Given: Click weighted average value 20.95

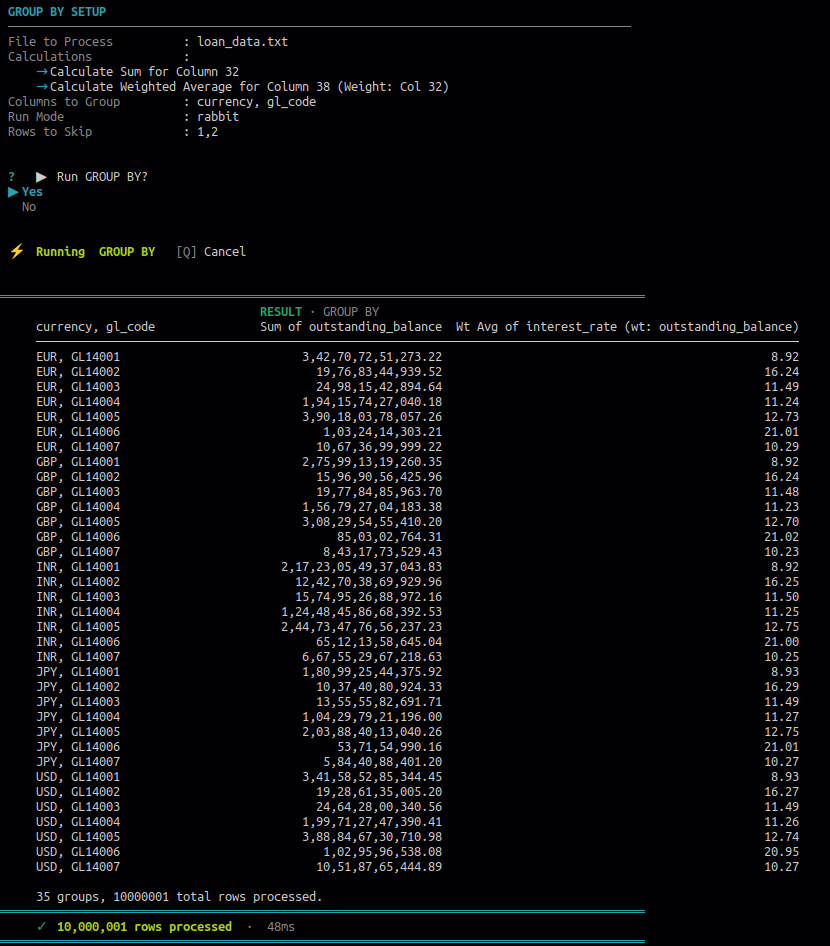Looking at the screenshot, I should coord(781,851).
